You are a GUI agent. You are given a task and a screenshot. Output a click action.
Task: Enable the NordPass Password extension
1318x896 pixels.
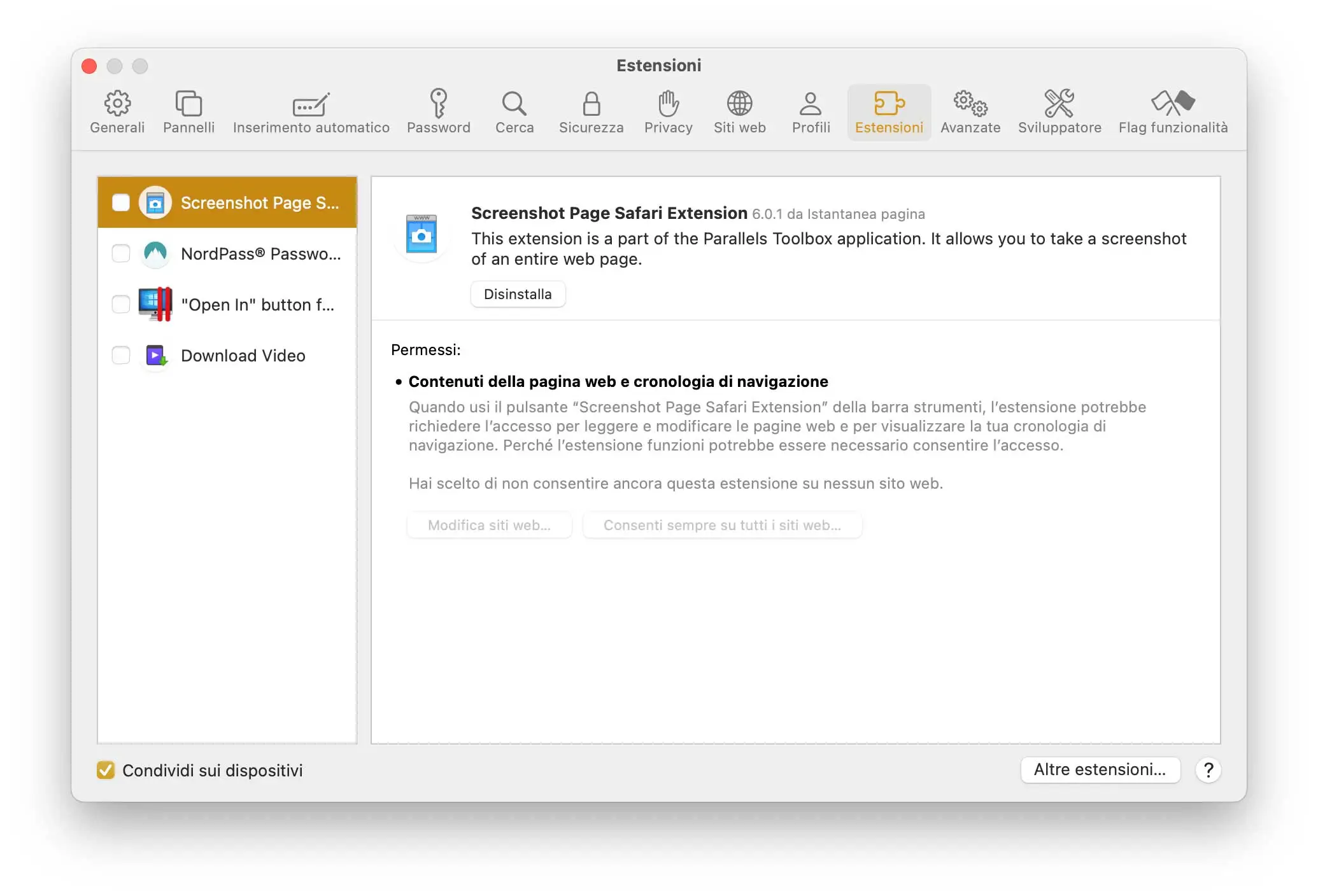pyautogui.click(x=120, y=253)
